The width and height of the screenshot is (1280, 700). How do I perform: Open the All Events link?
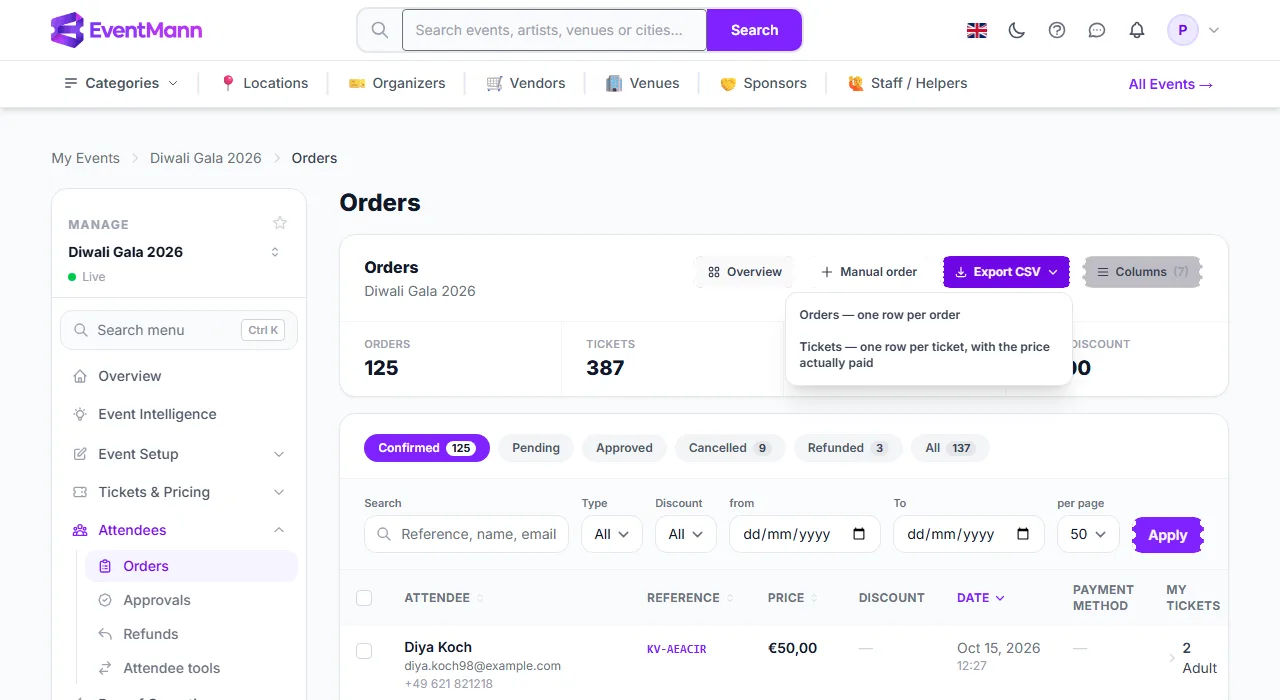pyautogui.click(x=1170, y=84)
